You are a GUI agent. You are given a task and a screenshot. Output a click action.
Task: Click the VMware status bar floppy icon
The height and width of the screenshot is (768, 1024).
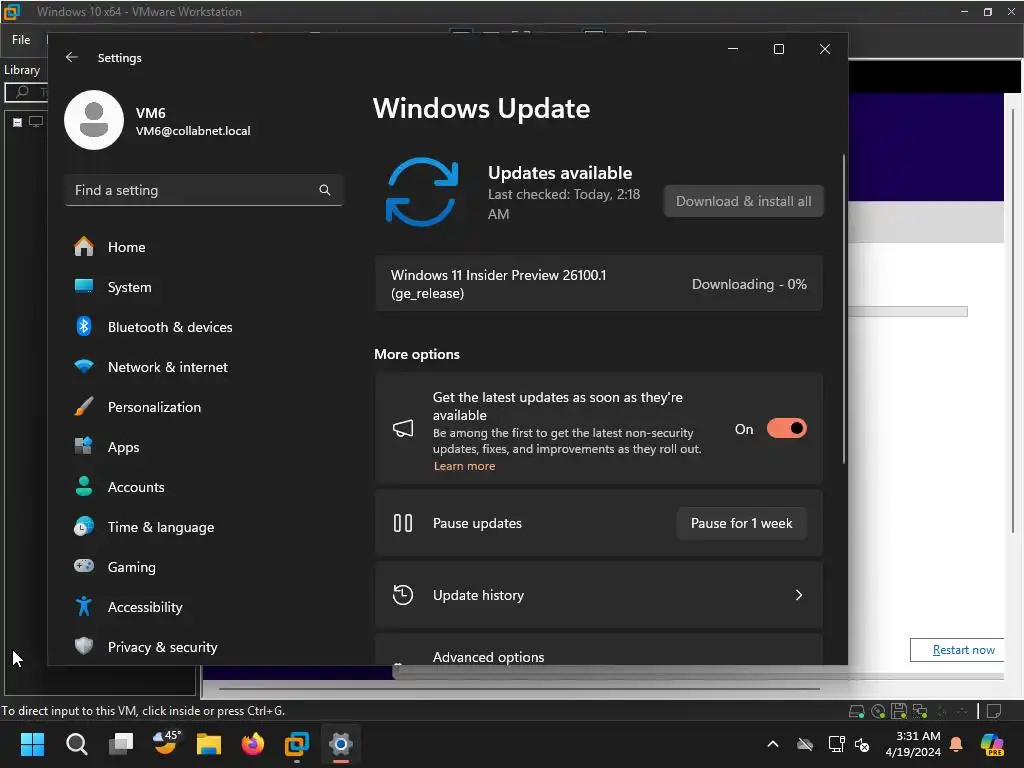pyautogui.click(x=899, y=711)
